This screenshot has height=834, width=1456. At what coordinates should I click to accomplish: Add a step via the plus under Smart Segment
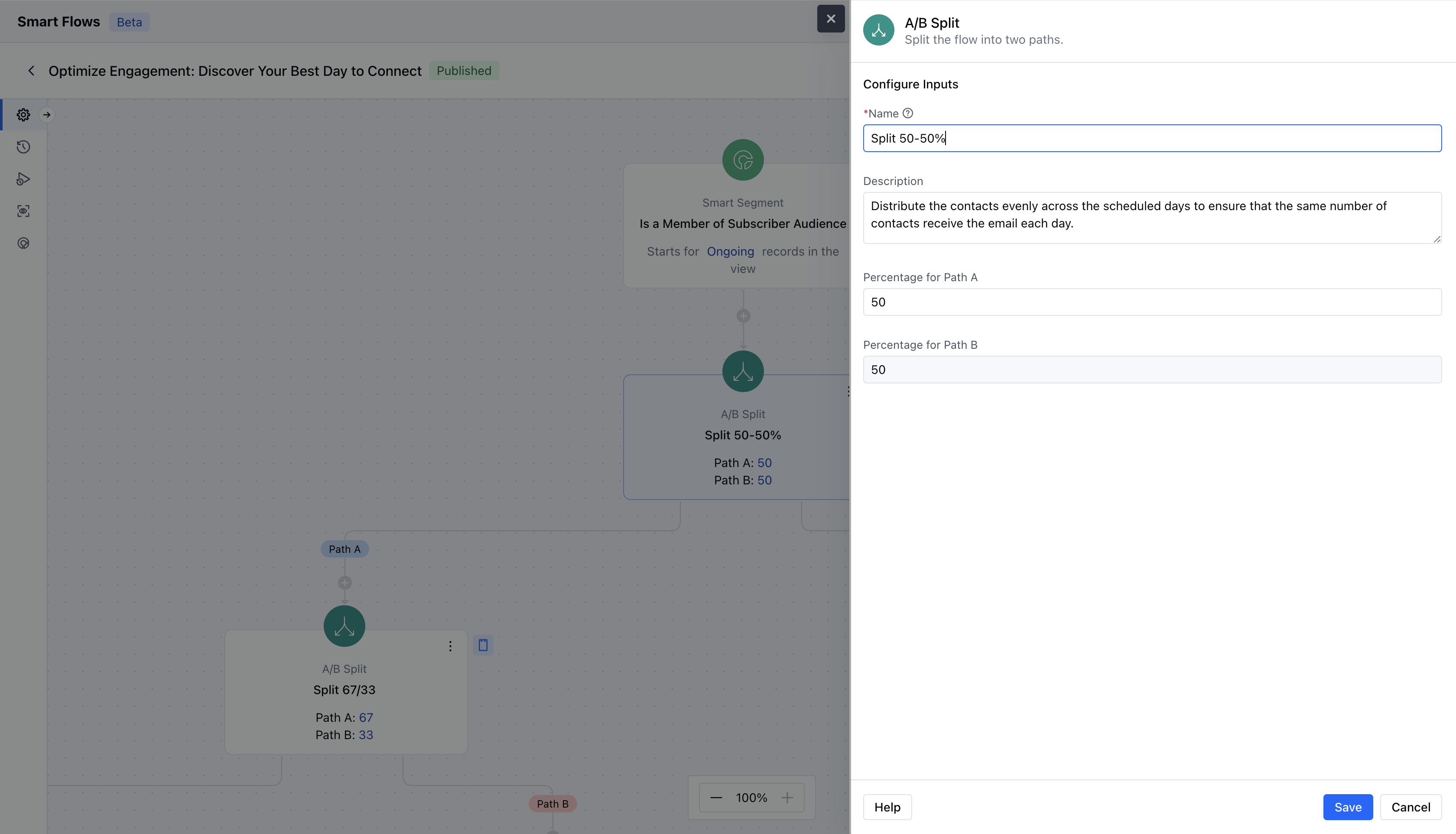[744, 316]
